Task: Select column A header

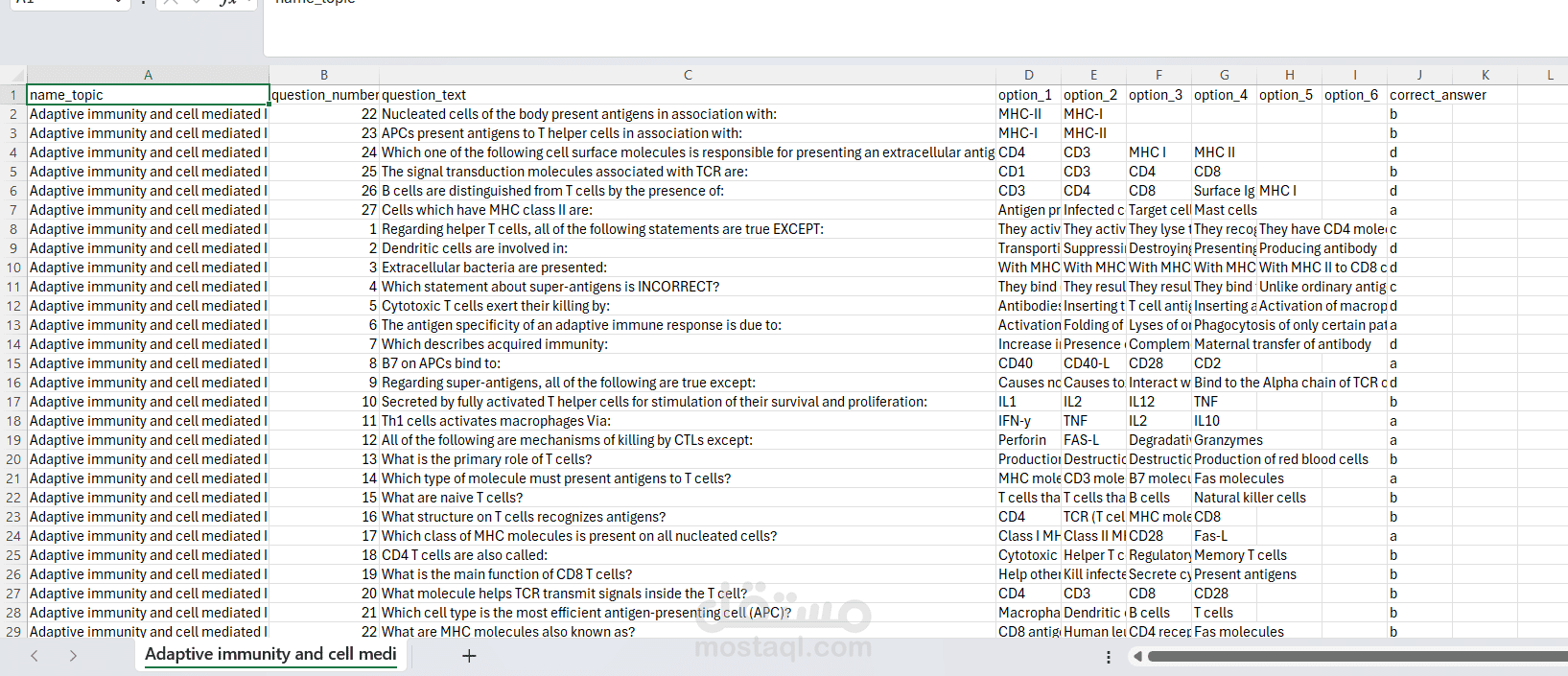Action: pyautogui.click(x=148, y=75)
